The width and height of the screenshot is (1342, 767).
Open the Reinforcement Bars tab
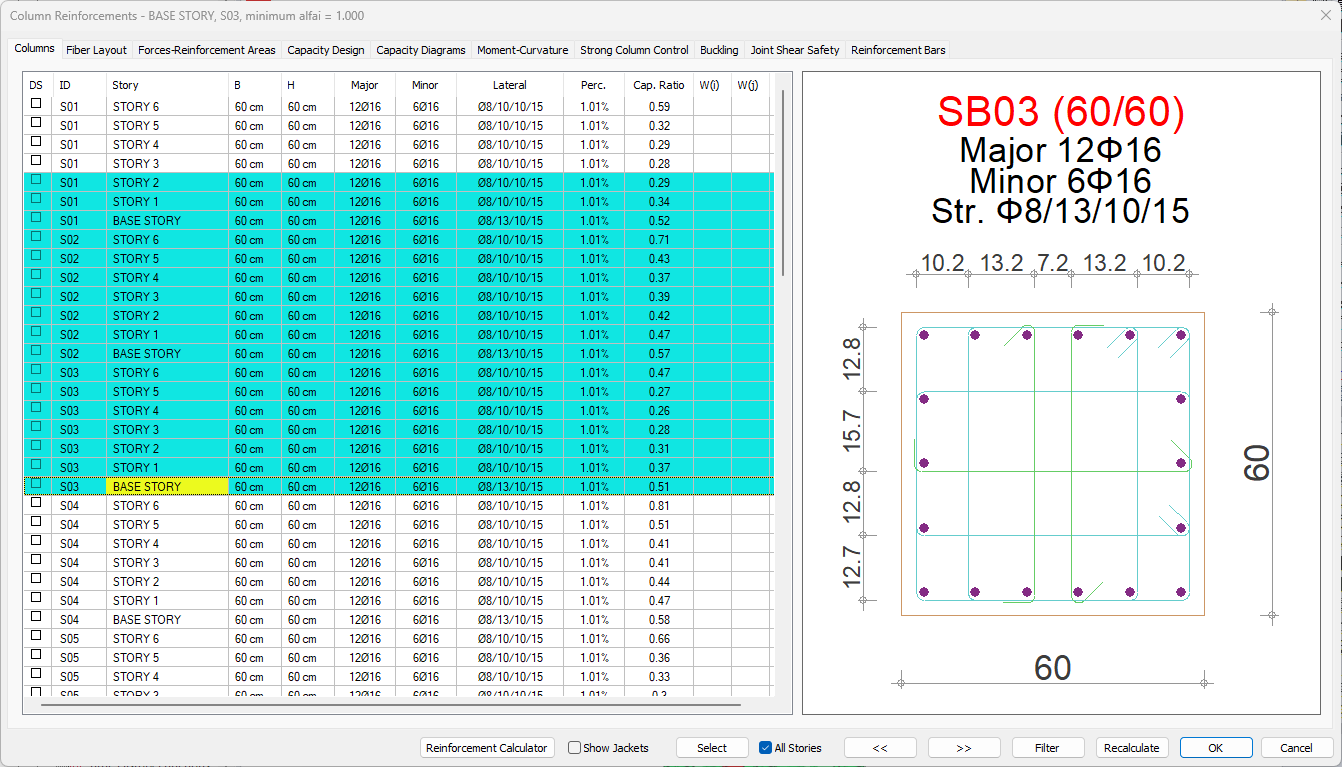tap(897, 50)
